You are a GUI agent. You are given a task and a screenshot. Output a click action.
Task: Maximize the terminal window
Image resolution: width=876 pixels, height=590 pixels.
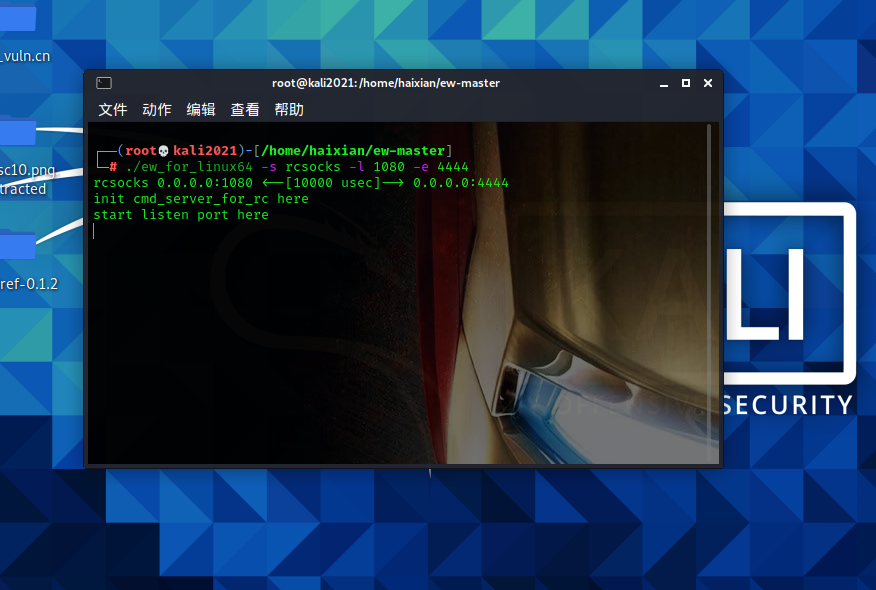click(685, 83)
